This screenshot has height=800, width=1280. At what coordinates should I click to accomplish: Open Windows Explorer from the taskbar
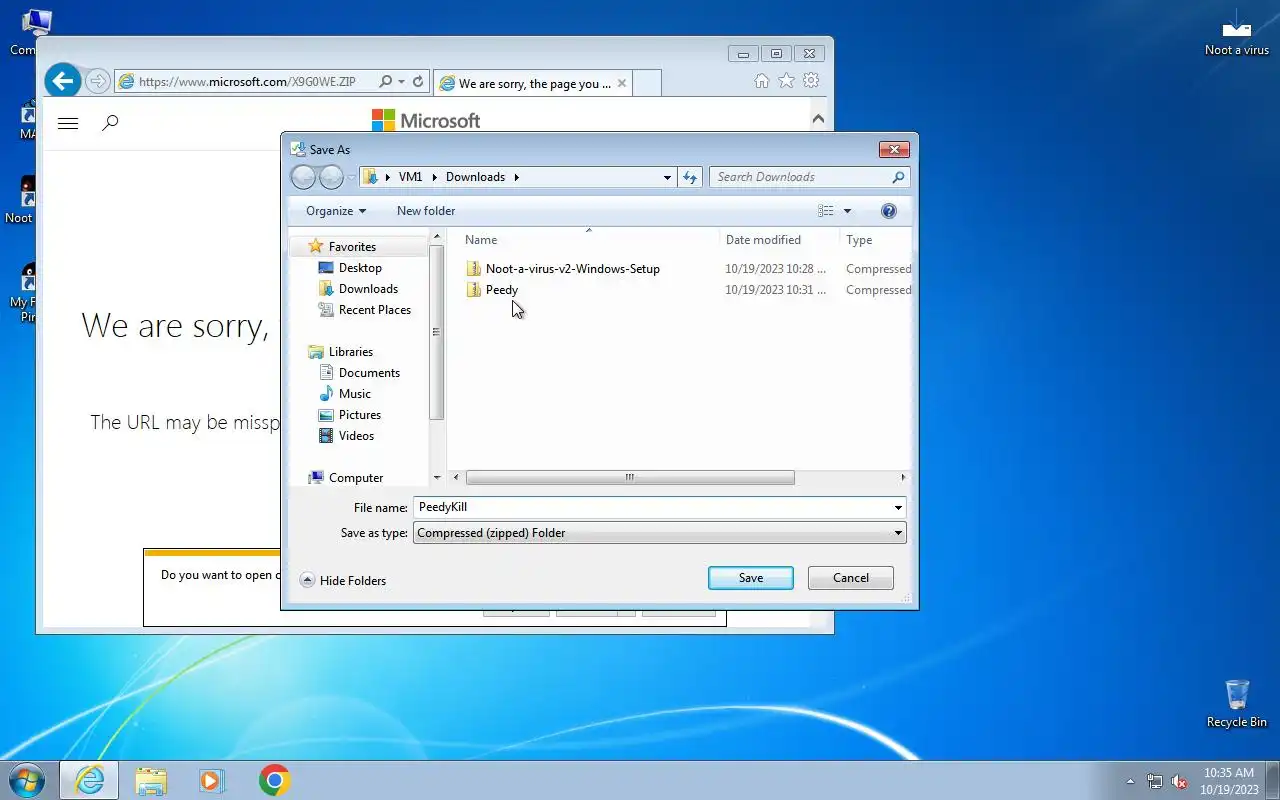pos(151,780)
